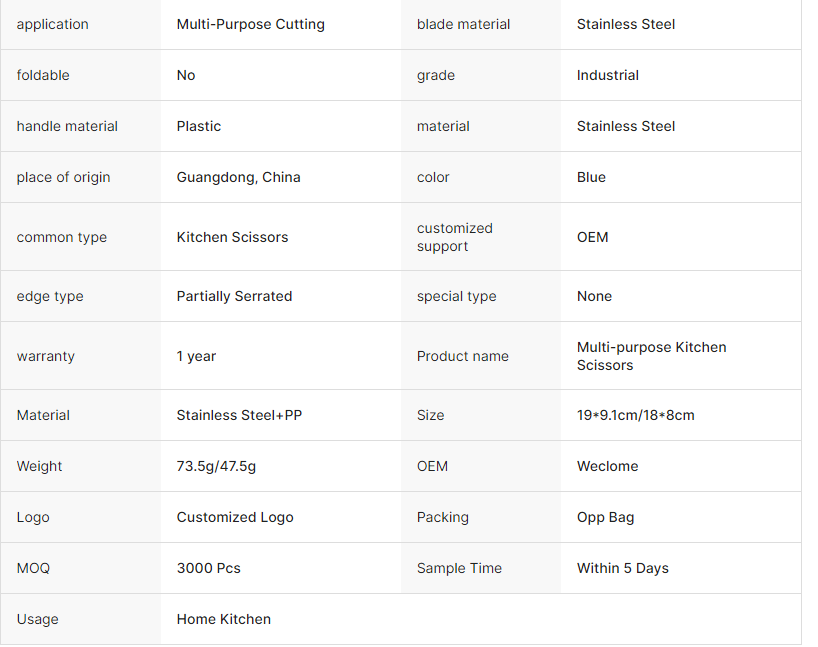
Task: Select the "special type" label cell
Action: pyautogui.click(x=456, y=296)
